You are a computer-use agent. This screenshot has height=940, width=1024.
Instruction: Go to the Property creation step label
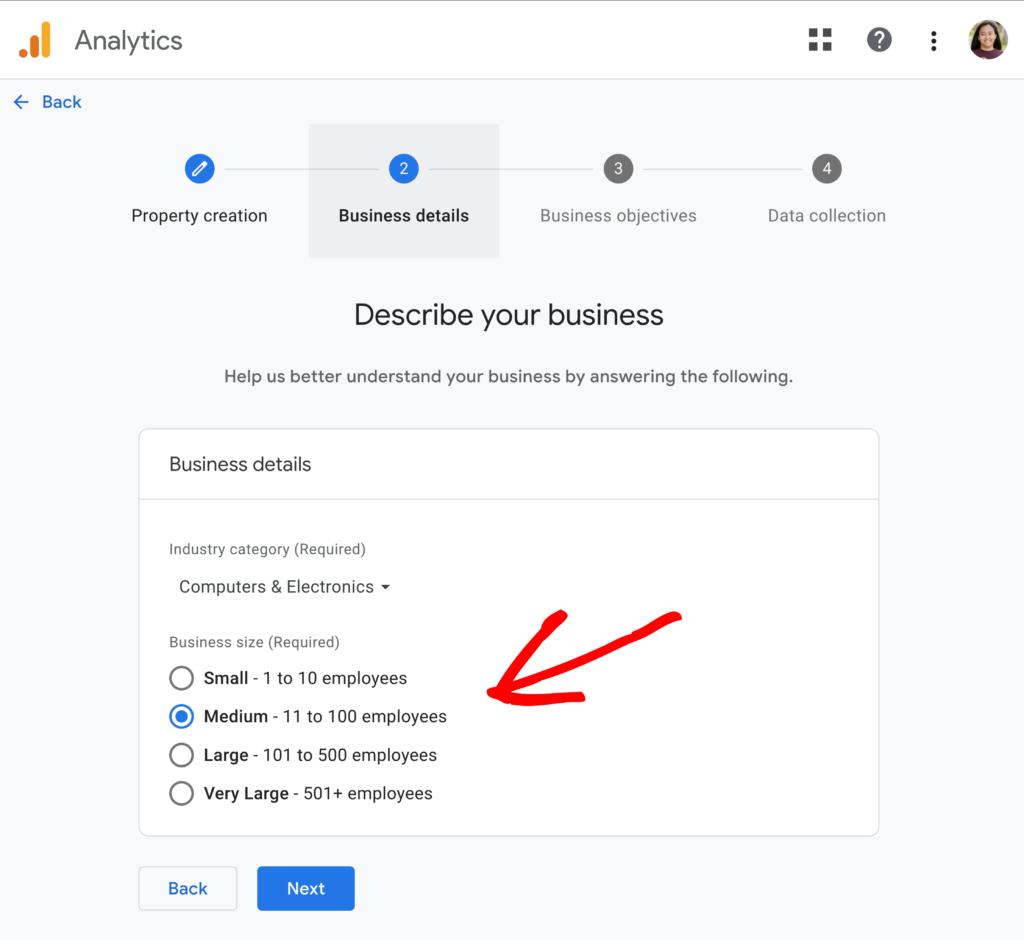tap(199, 215)
